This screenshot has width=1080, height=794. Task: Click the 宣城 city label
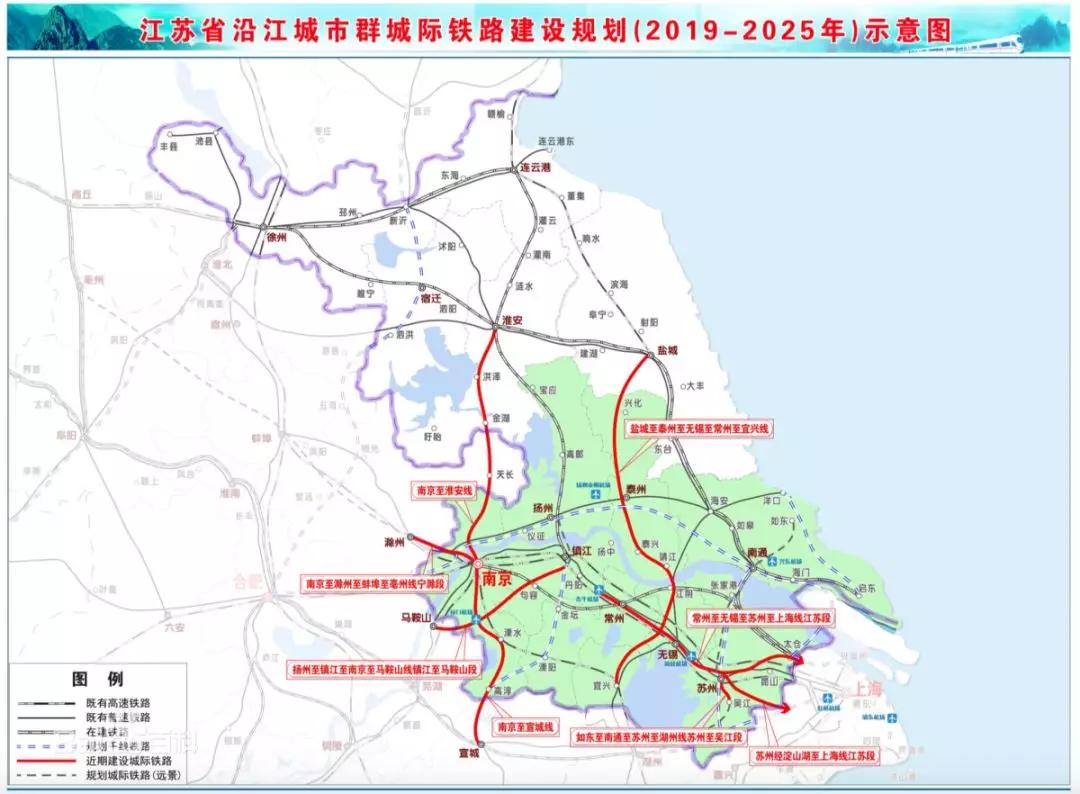point(469,753)
